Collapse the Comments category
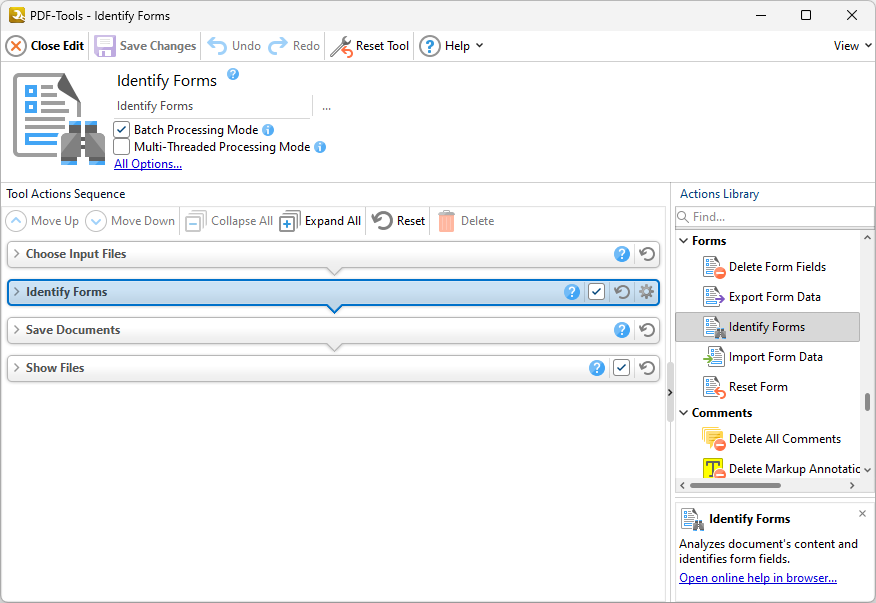Screen dimensions: 876x603 (683, 413)
